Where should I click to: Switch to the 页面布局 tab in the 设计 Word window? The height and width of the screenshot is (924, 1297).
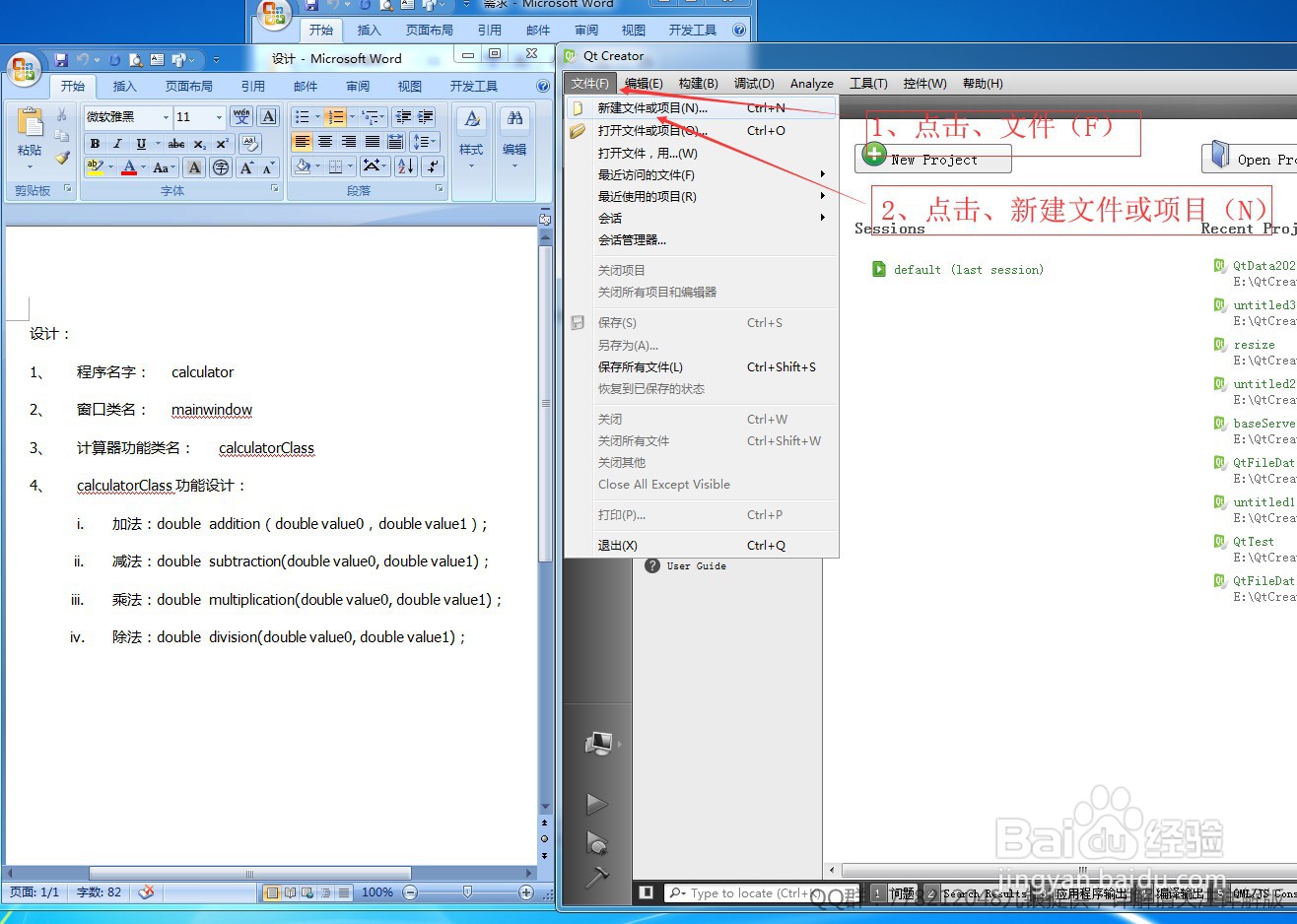[189, 87]
